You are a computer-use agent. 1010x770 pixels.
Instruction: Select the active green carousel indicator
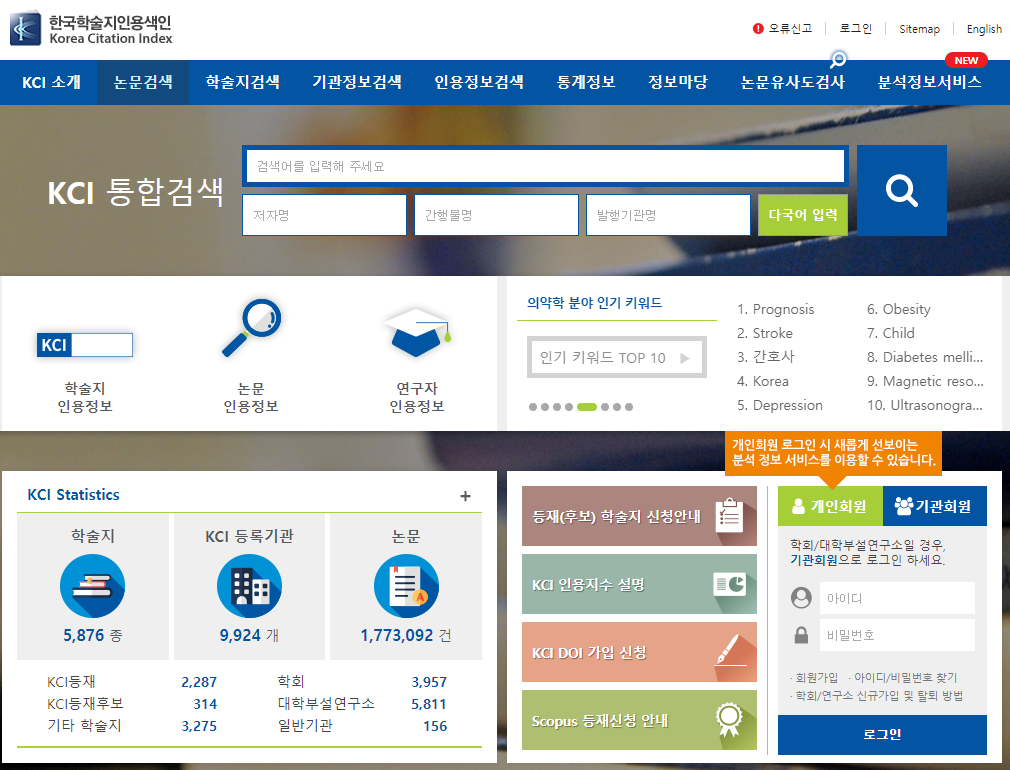point(587,407)
